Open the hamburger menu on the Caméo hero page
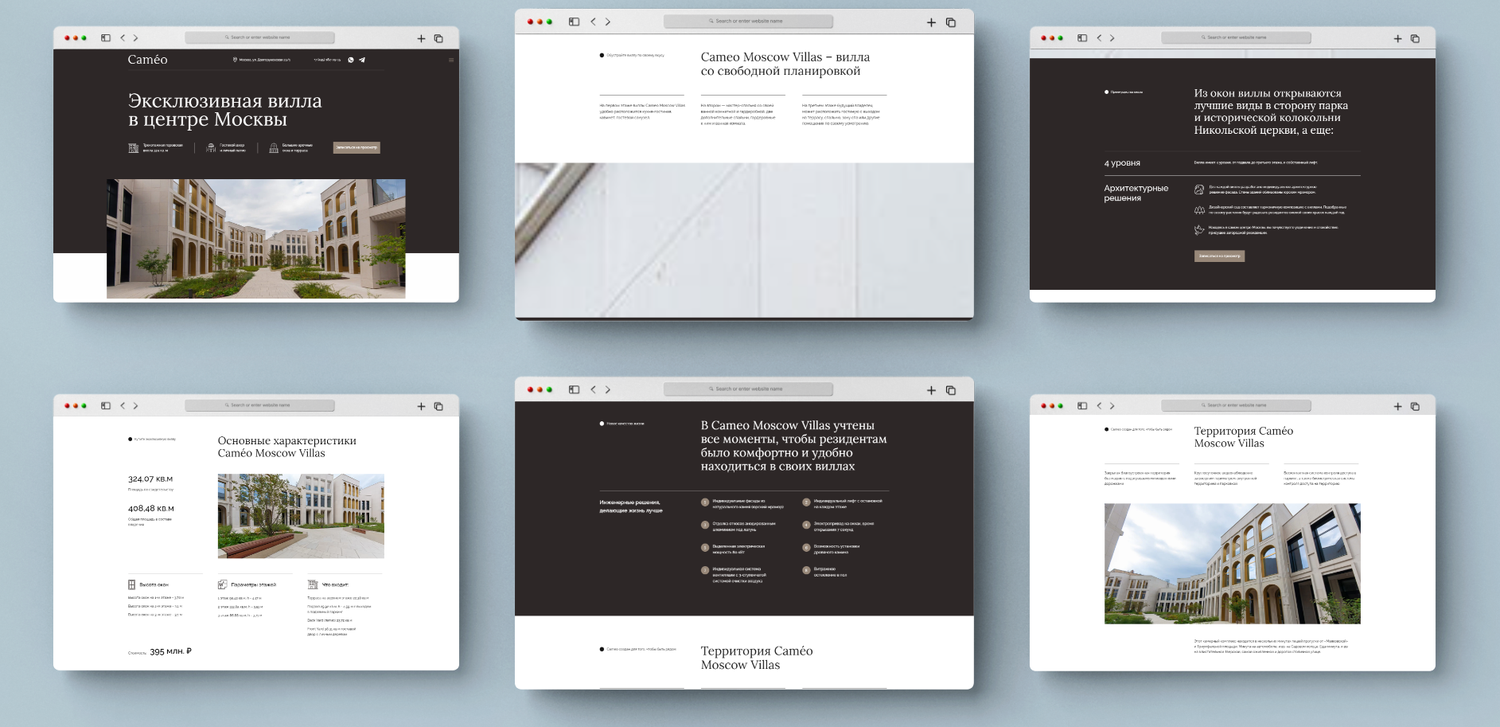Screen dimensions: 1500x727 coord(451,60)
